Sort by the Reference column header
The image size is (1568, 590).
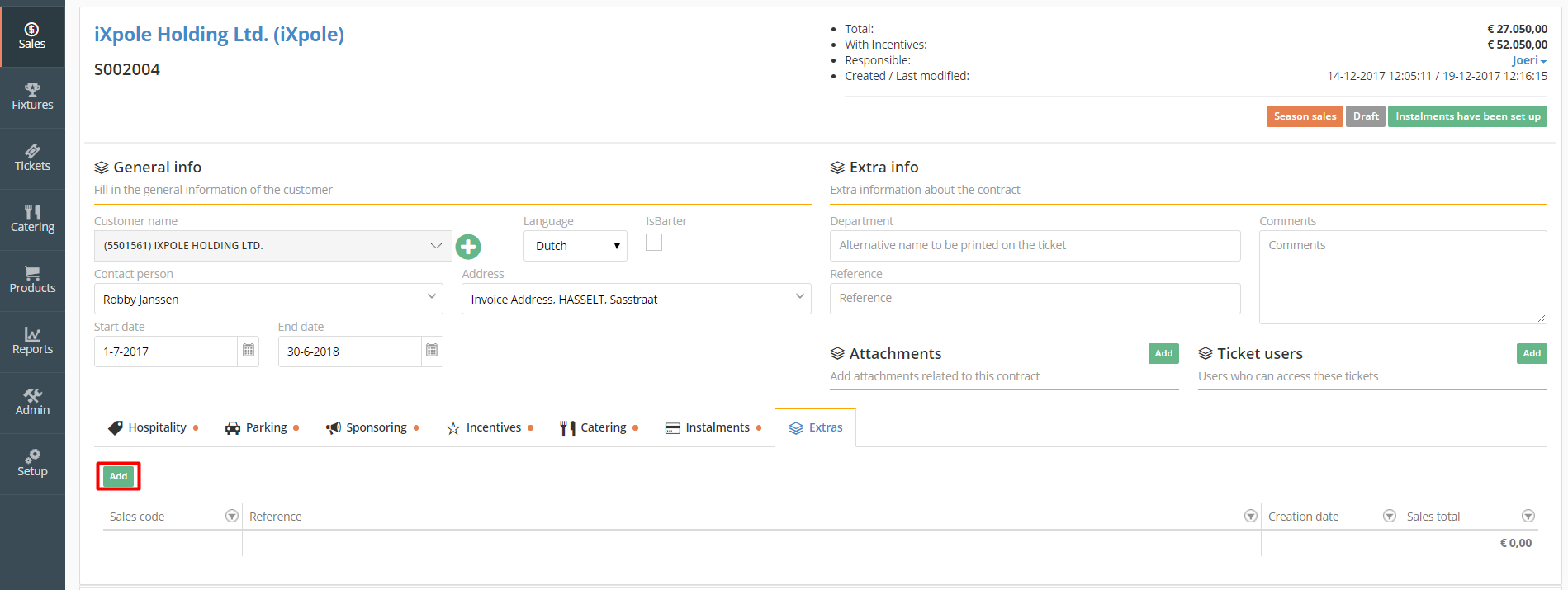[276, 517]
